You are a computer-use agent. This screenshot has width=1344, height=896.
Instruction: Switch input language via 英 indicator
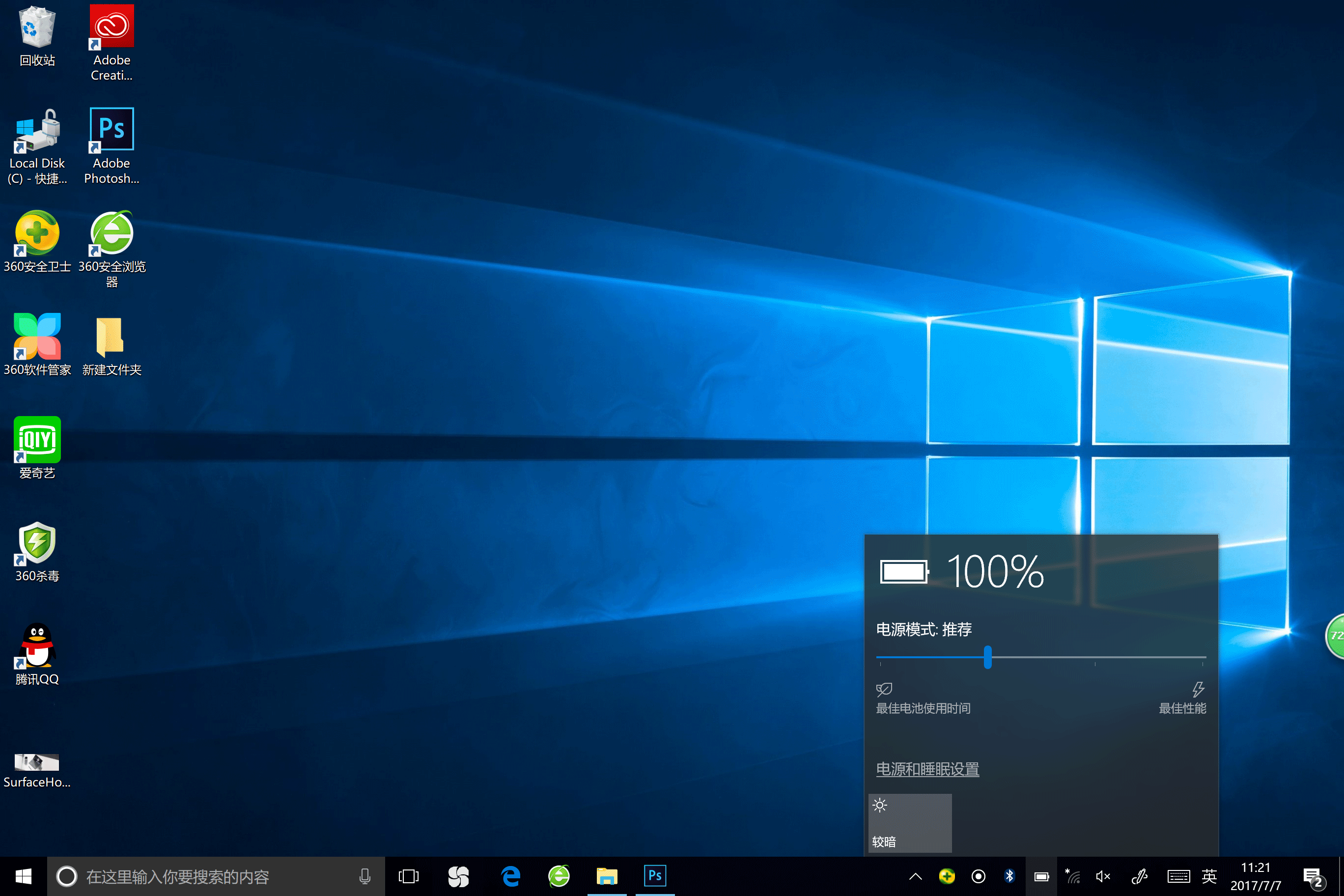[x=1209, y=876]
